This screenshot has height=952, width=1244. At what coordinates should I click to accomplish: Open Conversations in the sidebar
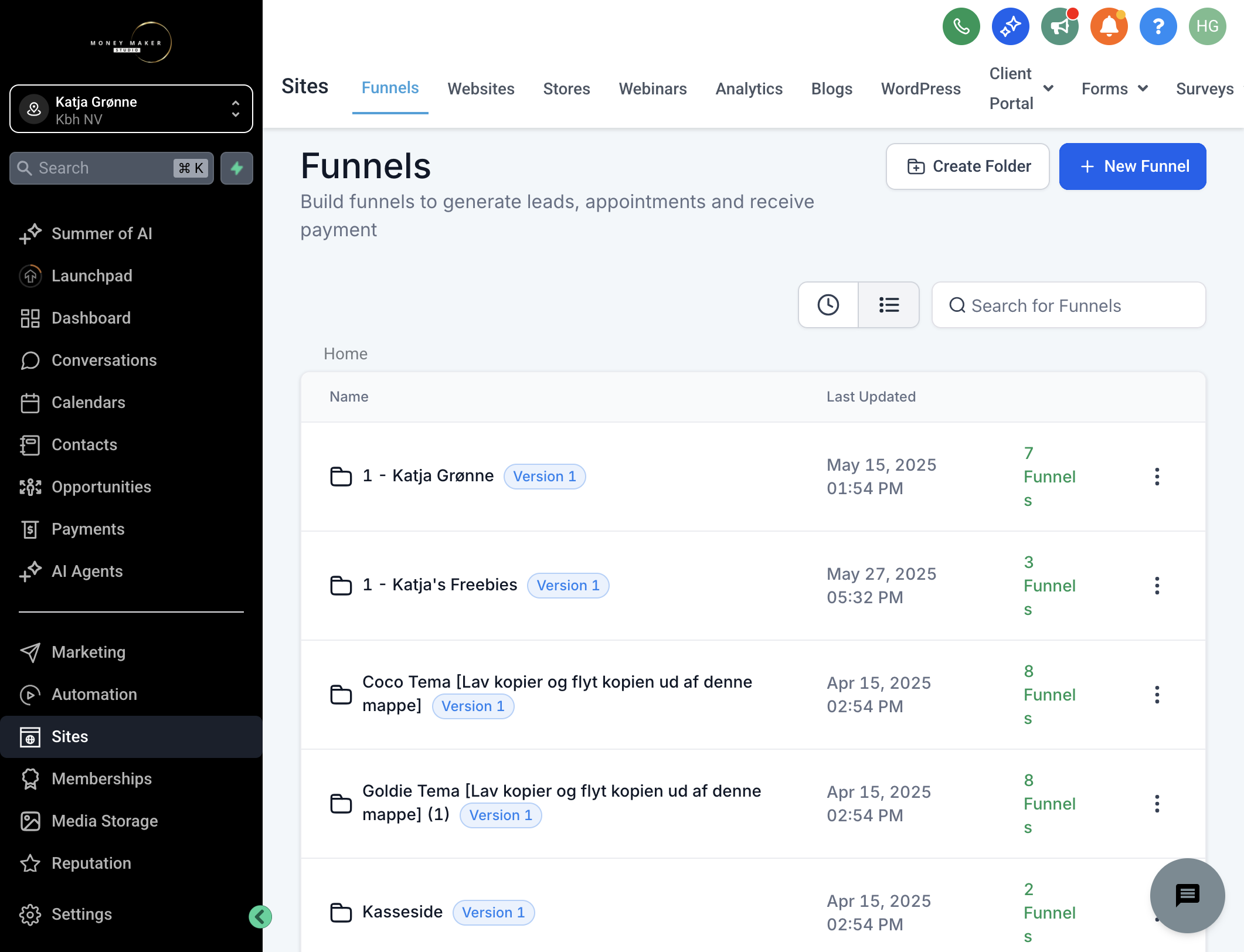(x=131, y=360)
